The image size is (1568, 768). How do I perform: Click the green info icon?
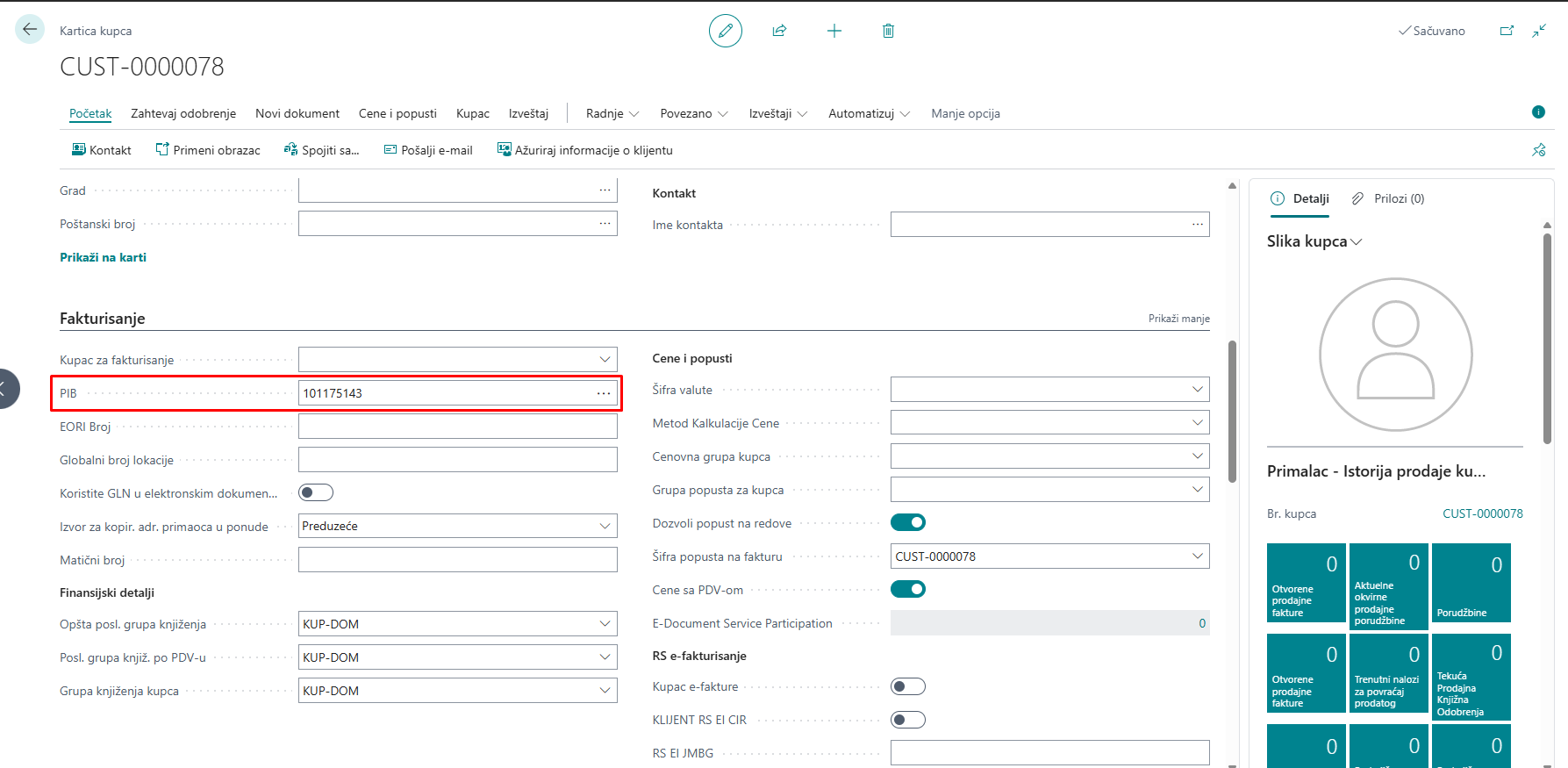pyautogui.click(x=1537, y=112)
